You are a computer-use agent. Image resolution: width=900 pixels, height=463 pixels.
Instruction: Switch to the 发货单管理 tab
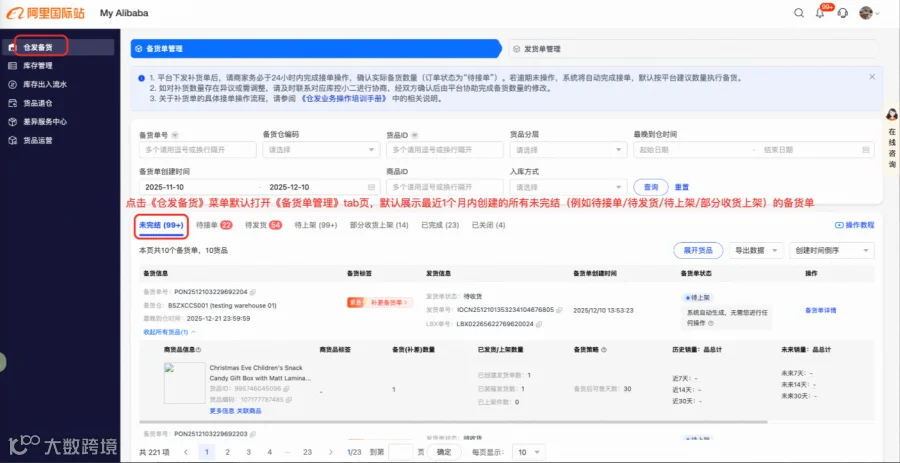pyautogui.click(x=693, y=49)
